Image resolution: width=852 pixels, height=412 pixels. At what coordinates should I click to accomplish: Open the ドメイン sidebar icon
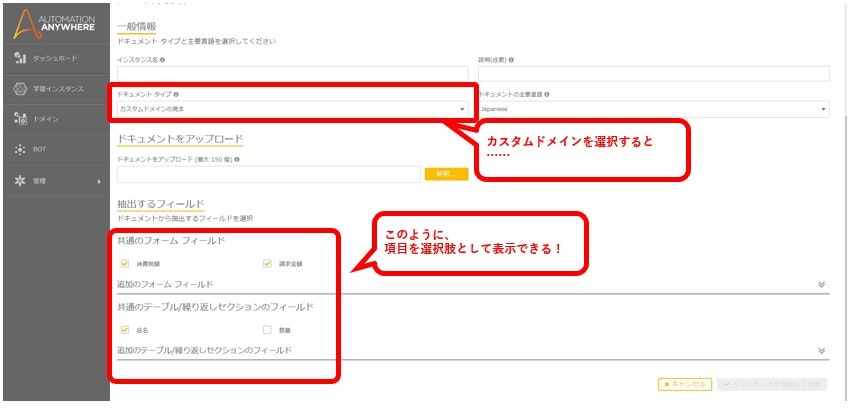tap(20, 119)
